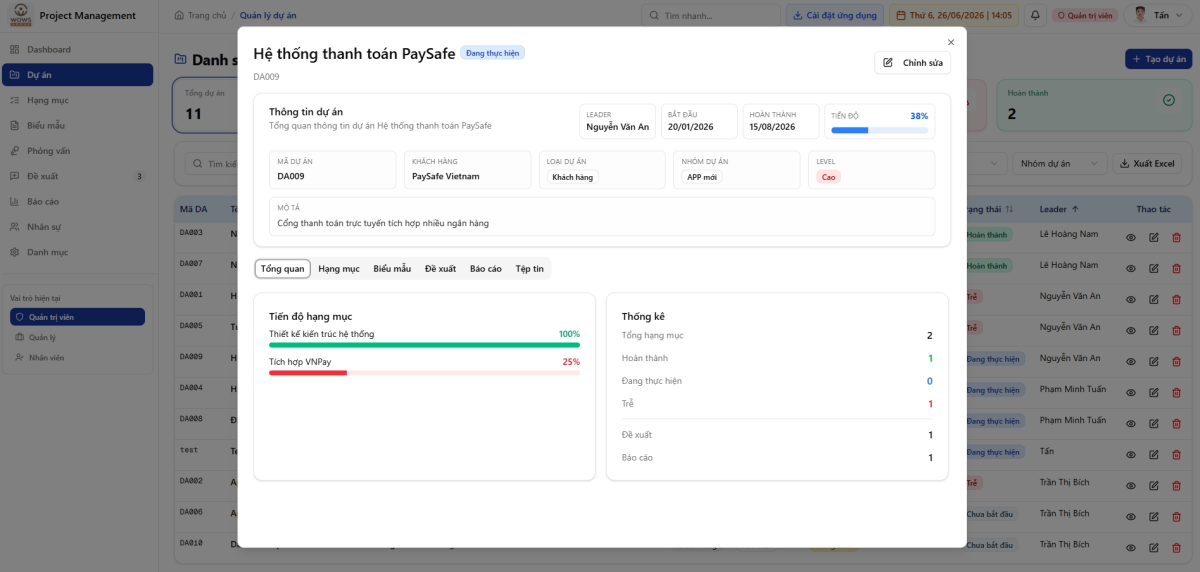This screenshot has height=572, width=1200.
Task: Click the Đang thực hiện status badge in dialog title
Action: coord(492,53)
